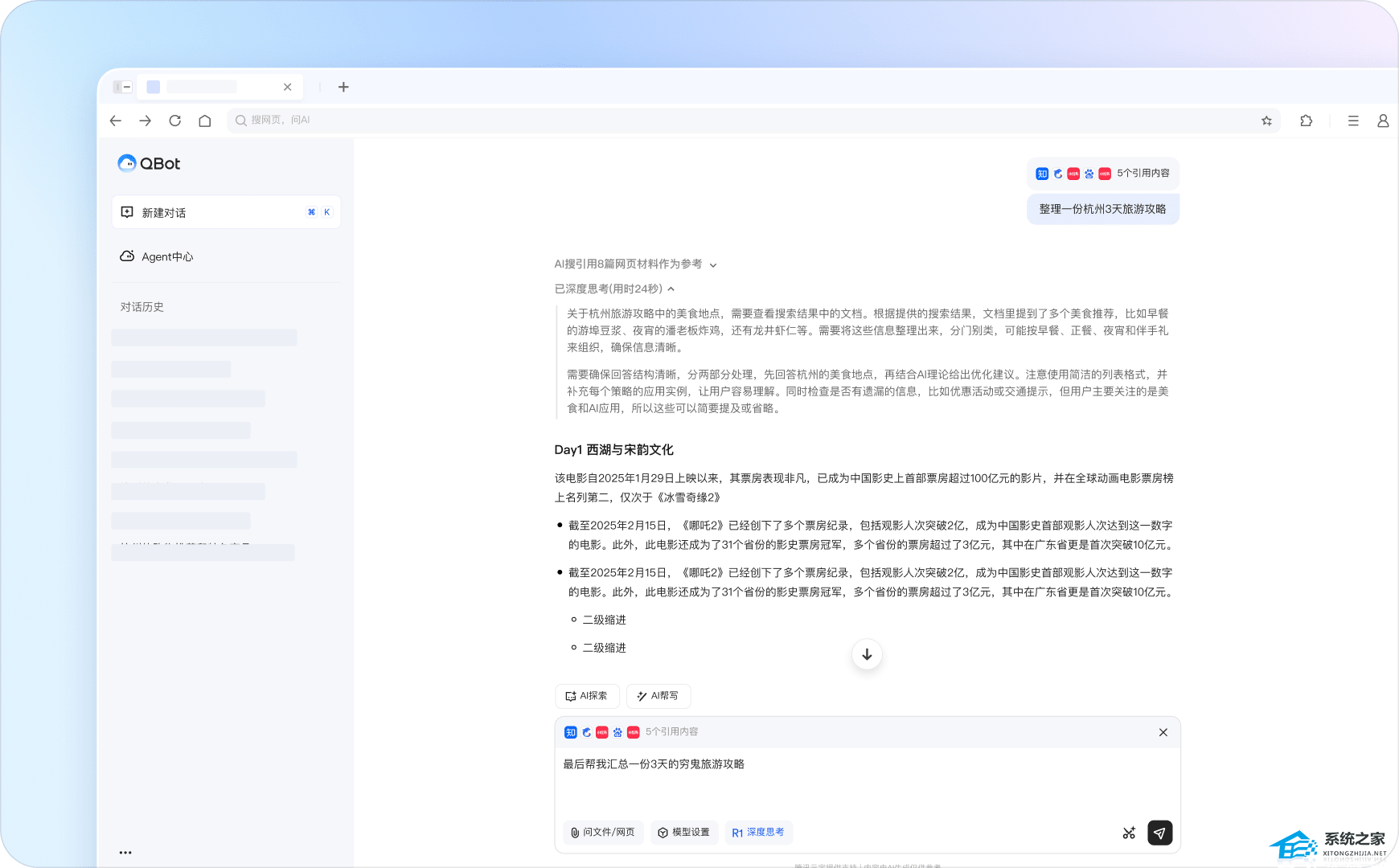Focus the chat message text input
The image size is (1399, 868).
(x=867, y=780)
